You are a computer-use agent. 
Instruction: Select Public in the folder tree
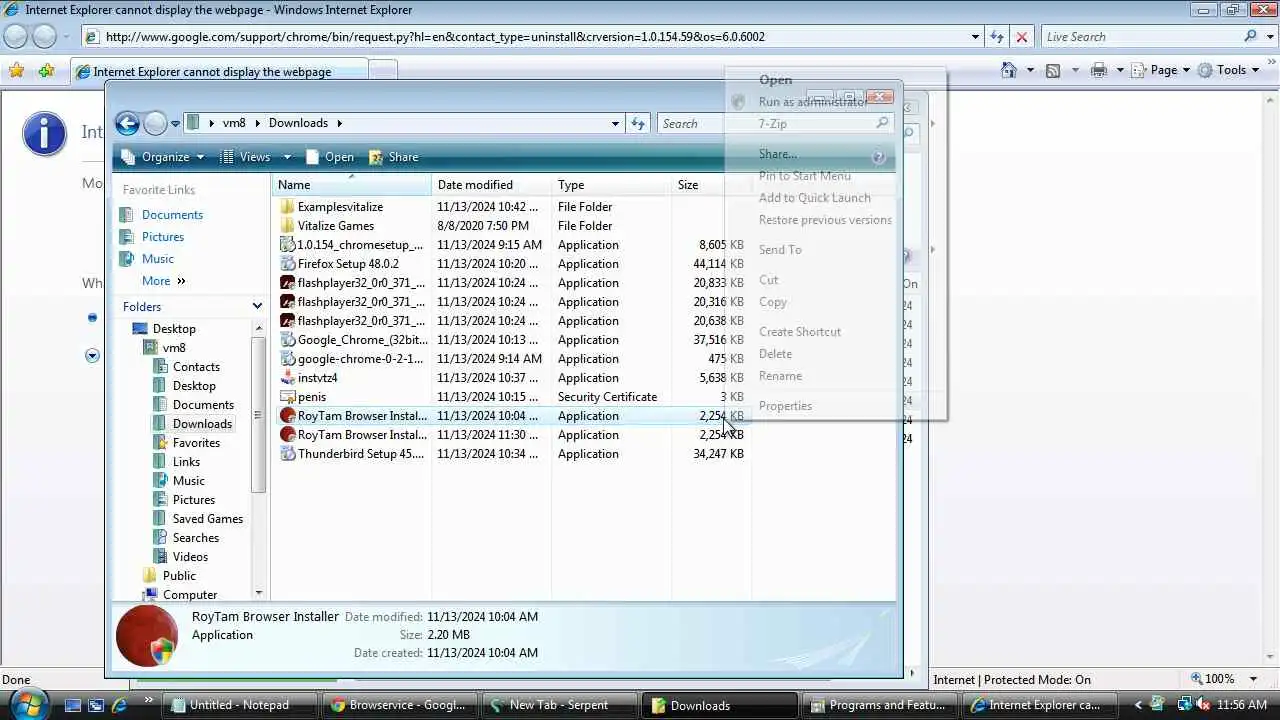[179, 576]
